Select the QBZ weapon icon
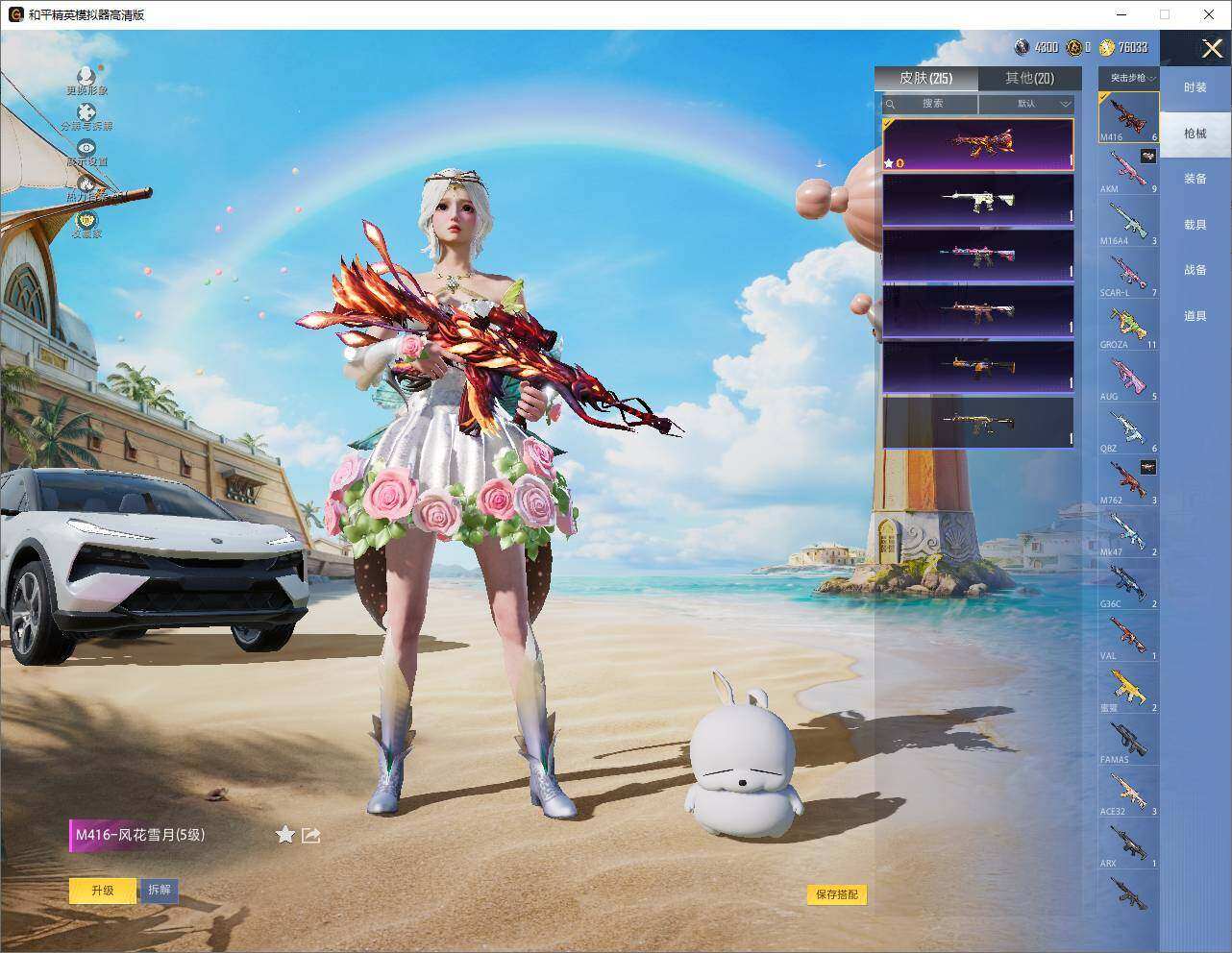Screen dimensions: 1232x953 (x=1129, y=429)
